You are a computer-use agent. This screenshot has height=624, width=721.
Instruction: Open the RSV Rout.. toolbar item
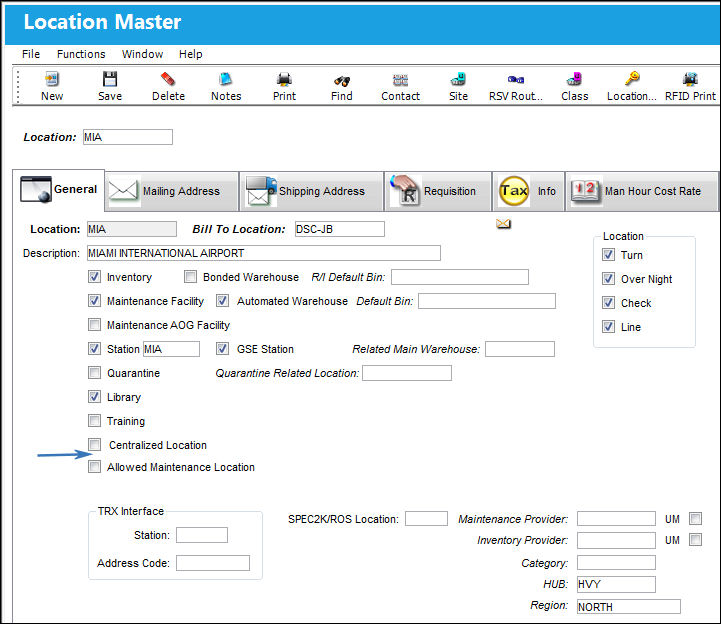pos(516,86)
